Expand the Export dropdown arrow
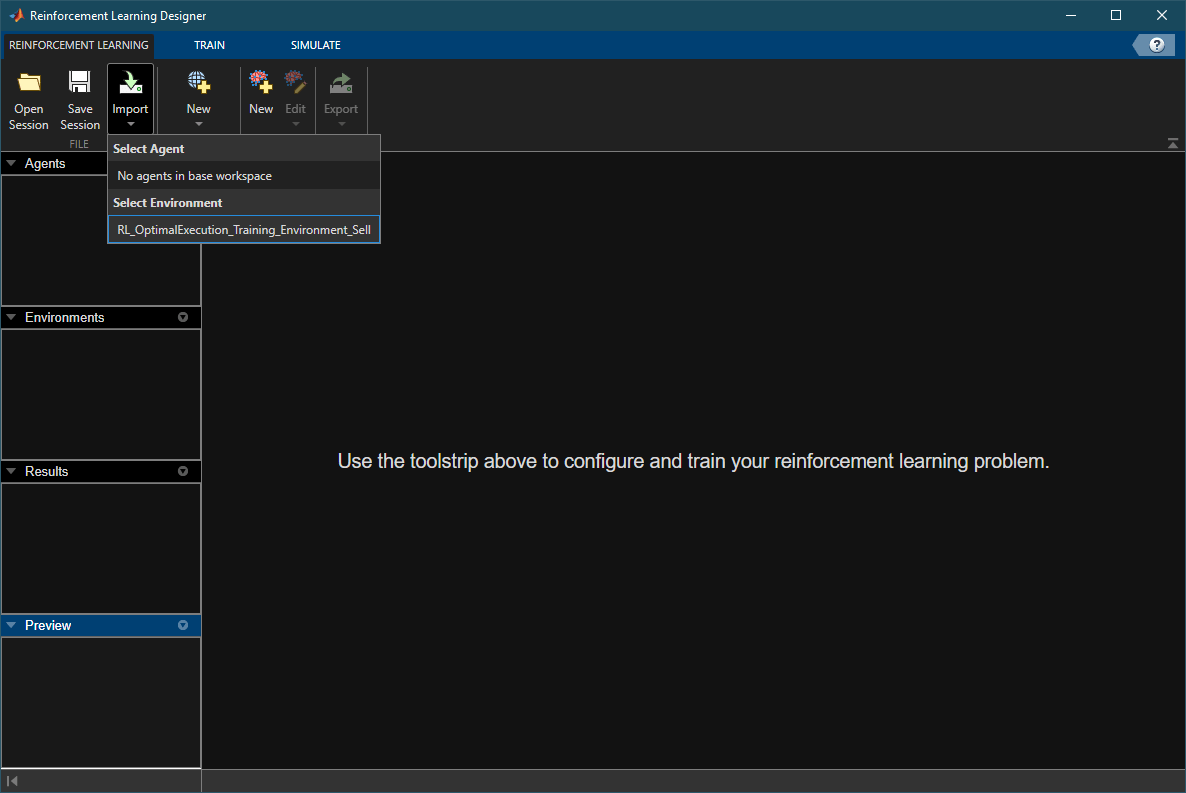The width and height of the screenshot is (1186, 793). 341,124
